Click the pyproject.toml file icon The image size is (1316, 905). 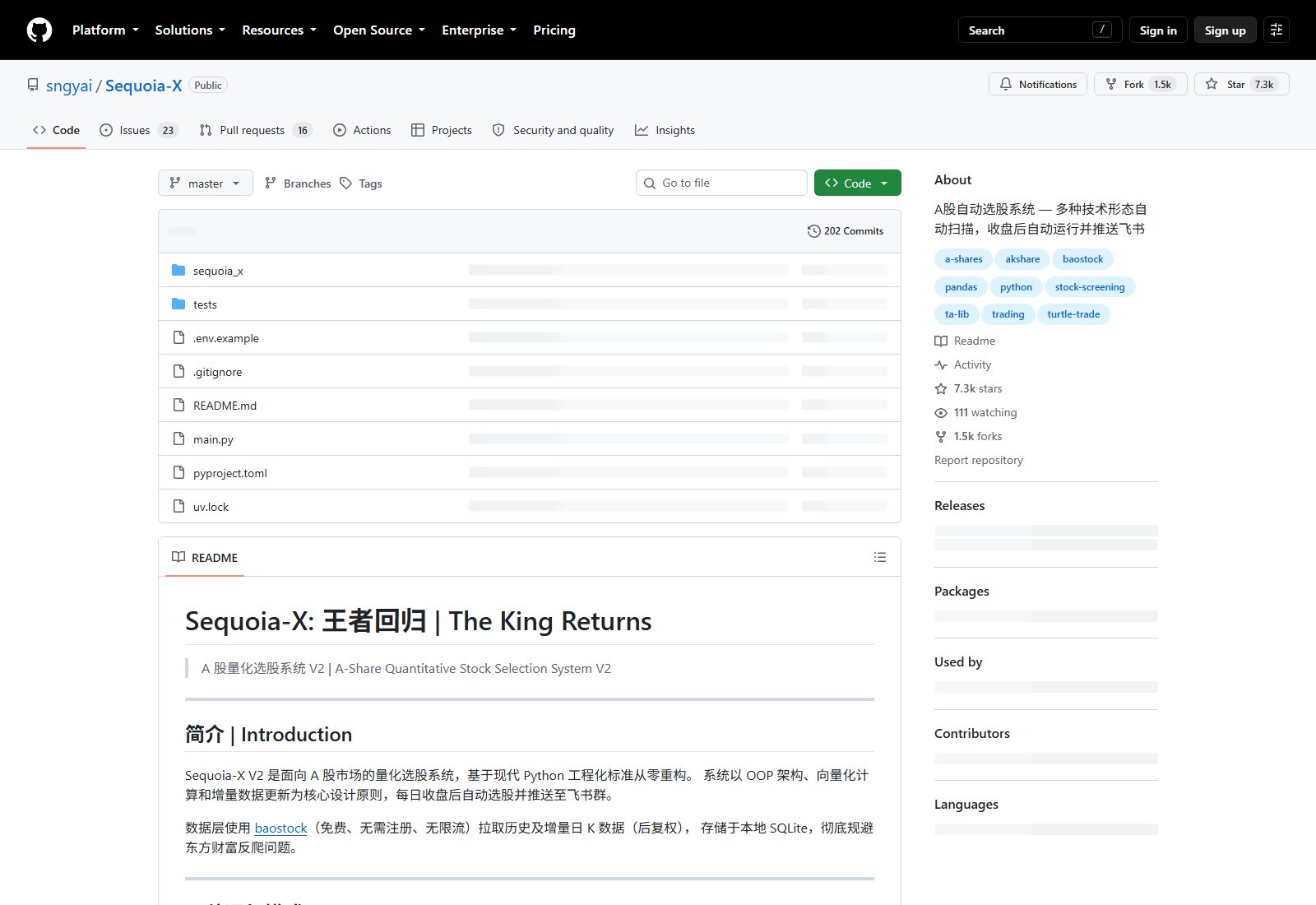click(x=178, y=473)
